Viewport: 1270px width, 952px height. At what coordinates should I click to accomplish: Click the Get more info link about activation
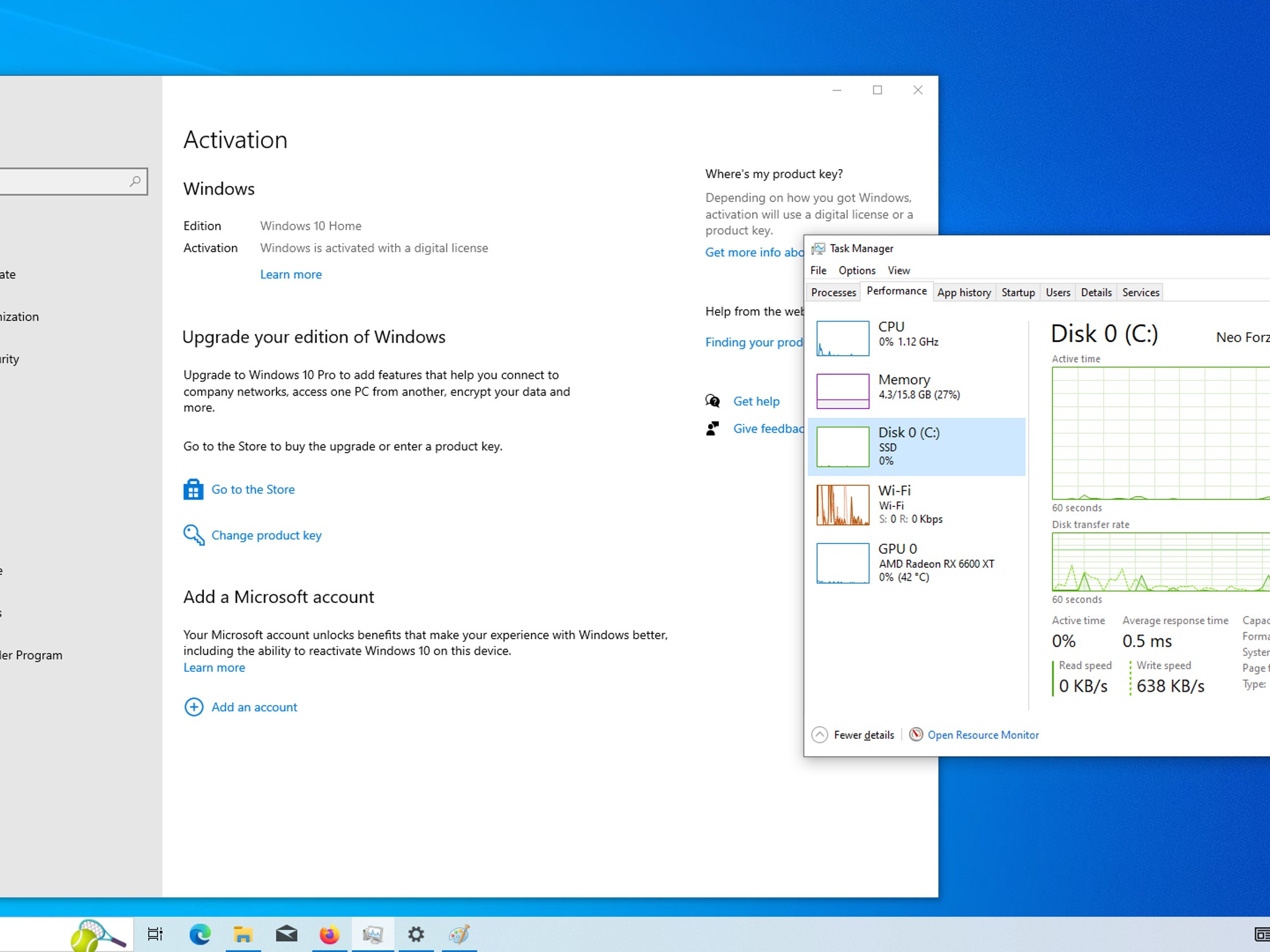pyautogui.click(x=754, y=252)
